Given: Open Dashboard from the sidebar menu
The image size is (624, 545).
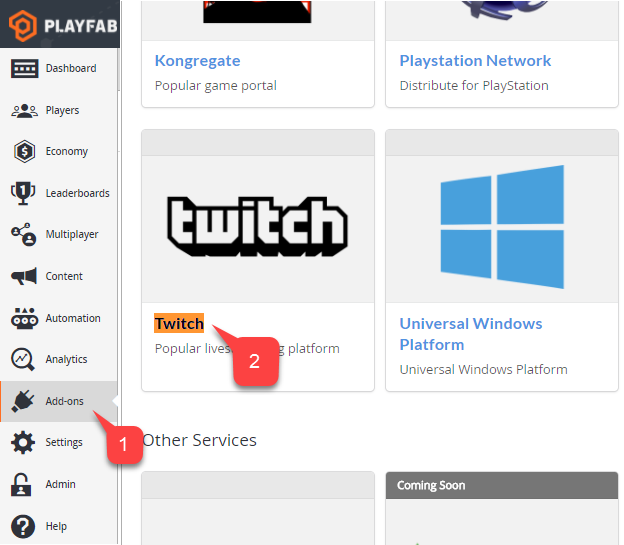Looking at the screenshot, I should coord(71,68).
